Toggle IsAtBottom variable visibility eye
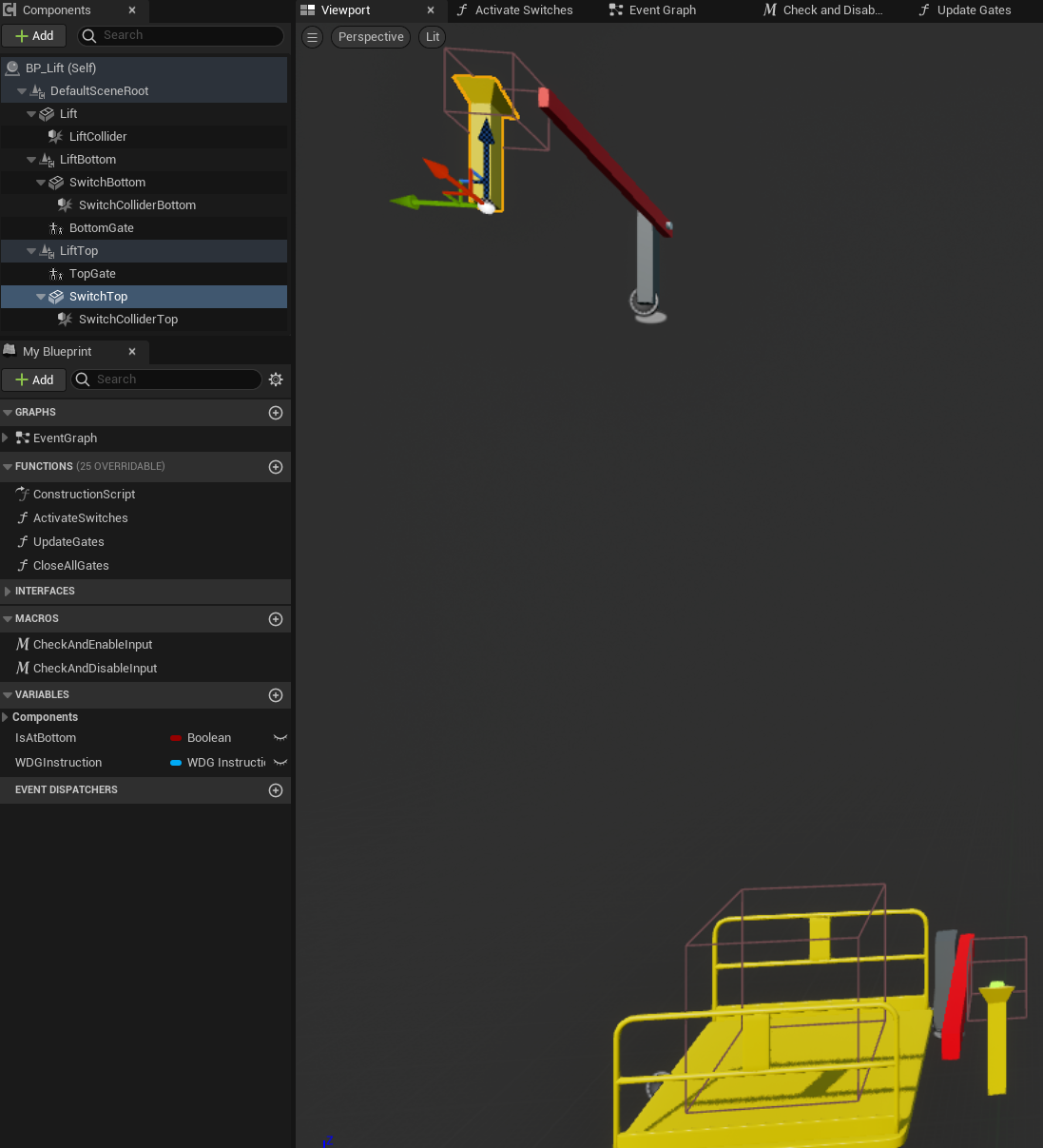The width and height of the screenshot is (1043, 1148). tap(280, 738)
